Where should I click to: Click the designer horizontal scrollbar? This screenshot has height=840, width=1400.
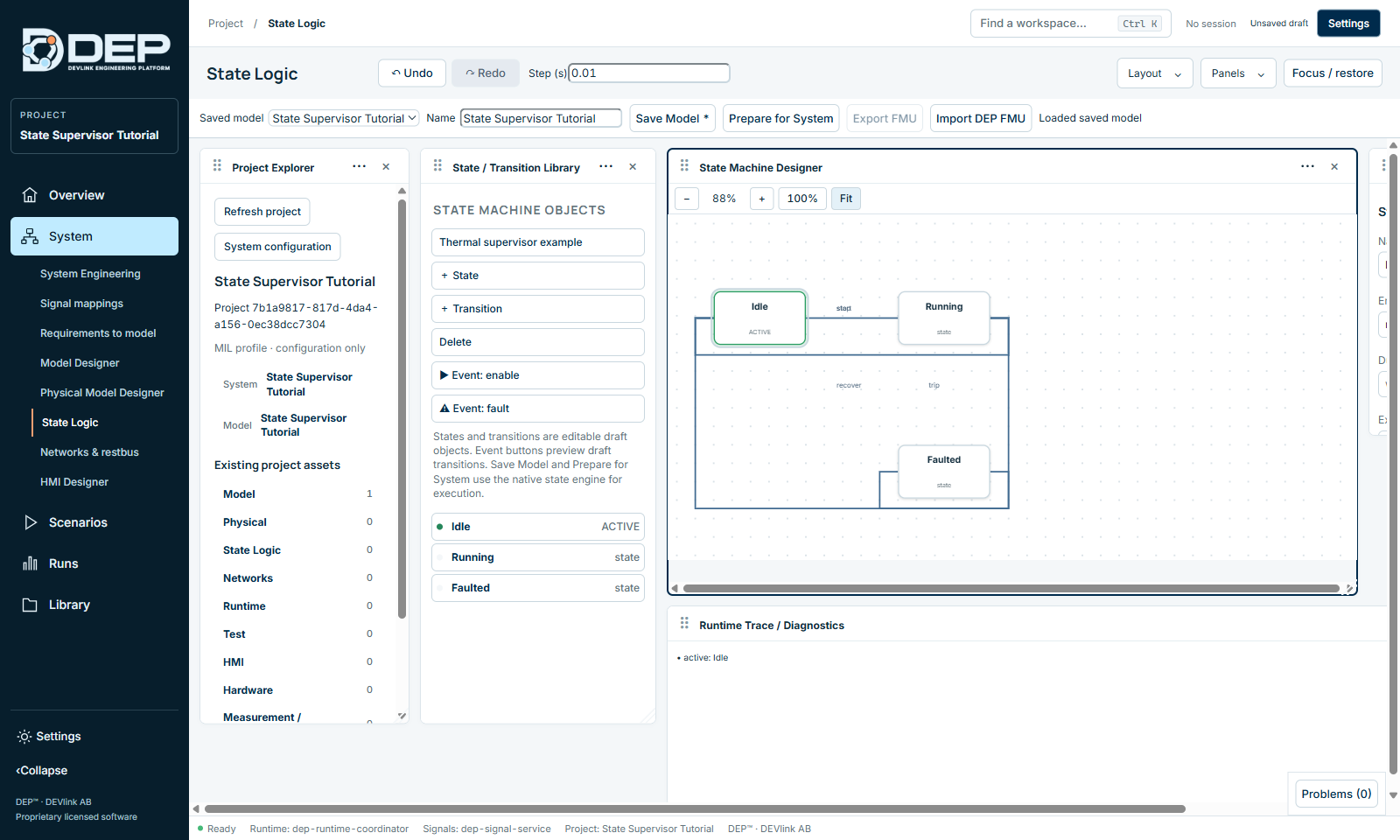point(1011,589)
